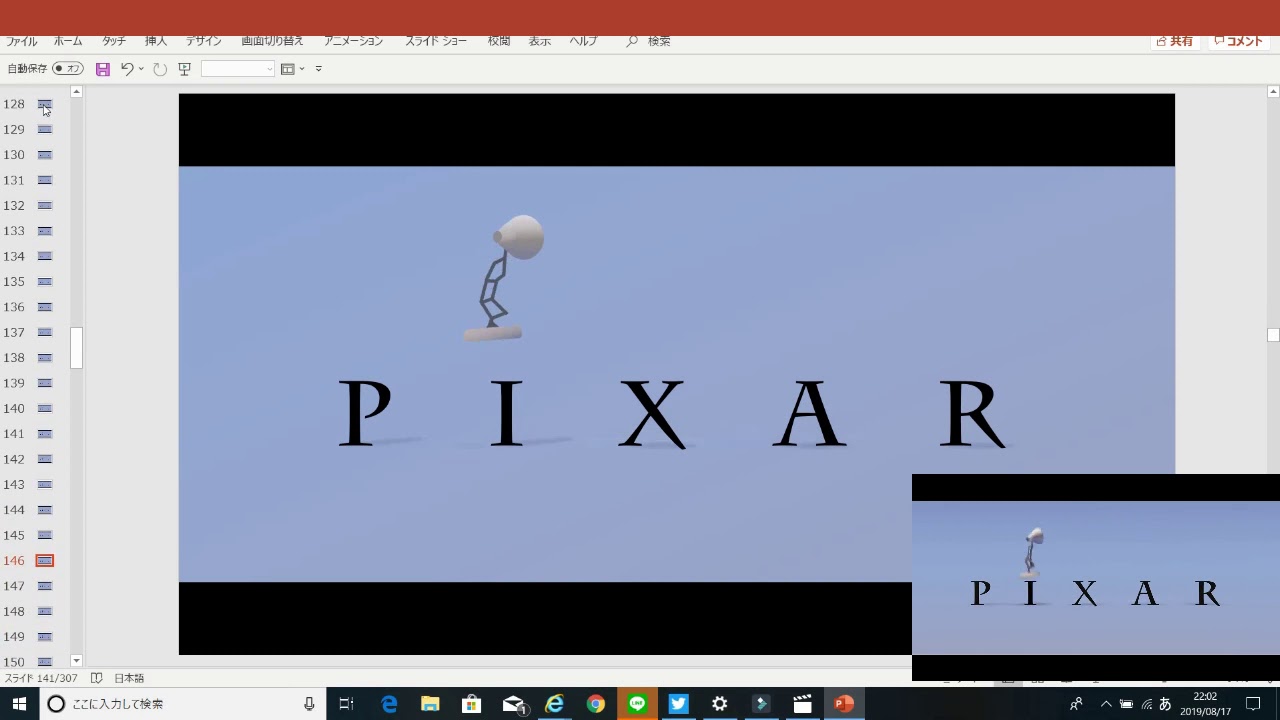1280x720 pixels.
Task: Click the Redo icon in quick access toolbar
Action: coord(160,69)
